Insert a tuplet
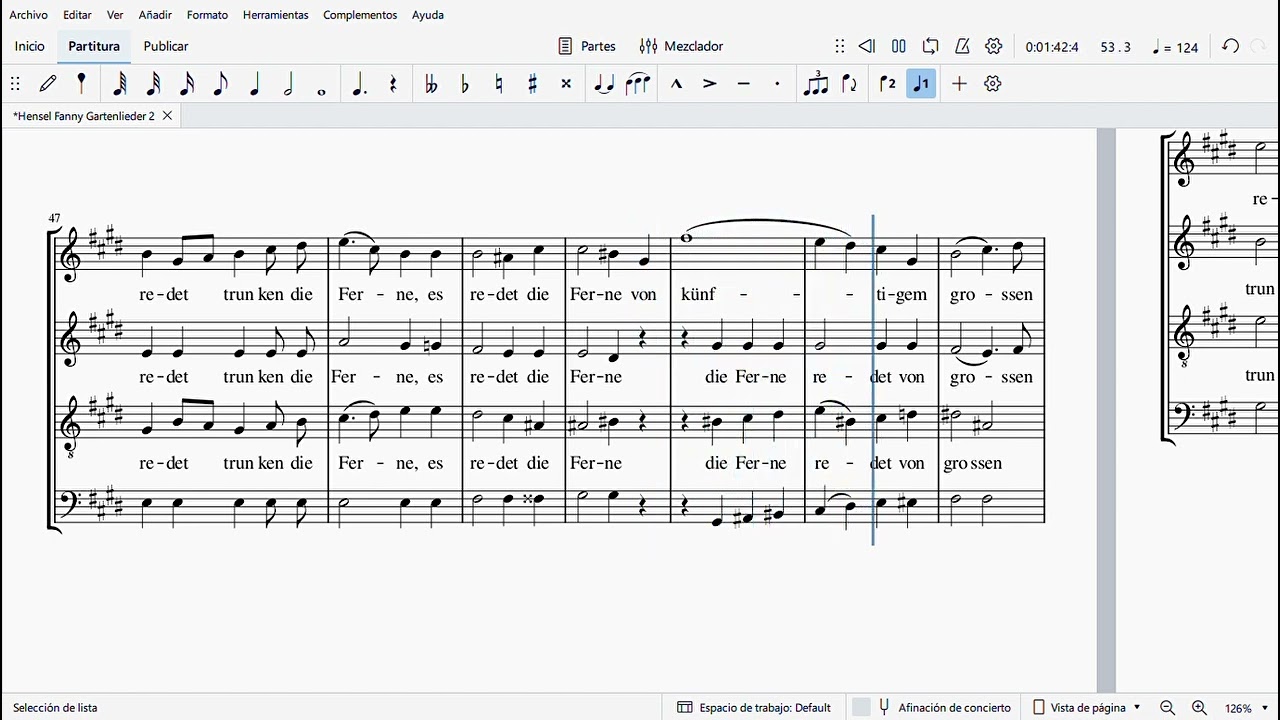Viewport: 1280px width, 720px height. point(816,84)
